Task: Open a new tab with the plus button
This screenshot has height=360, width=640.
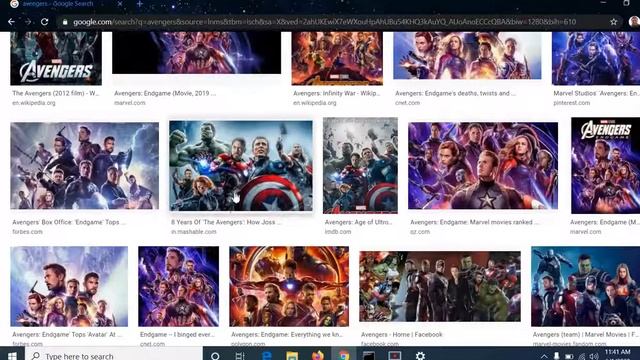Action: coord(139,4)
